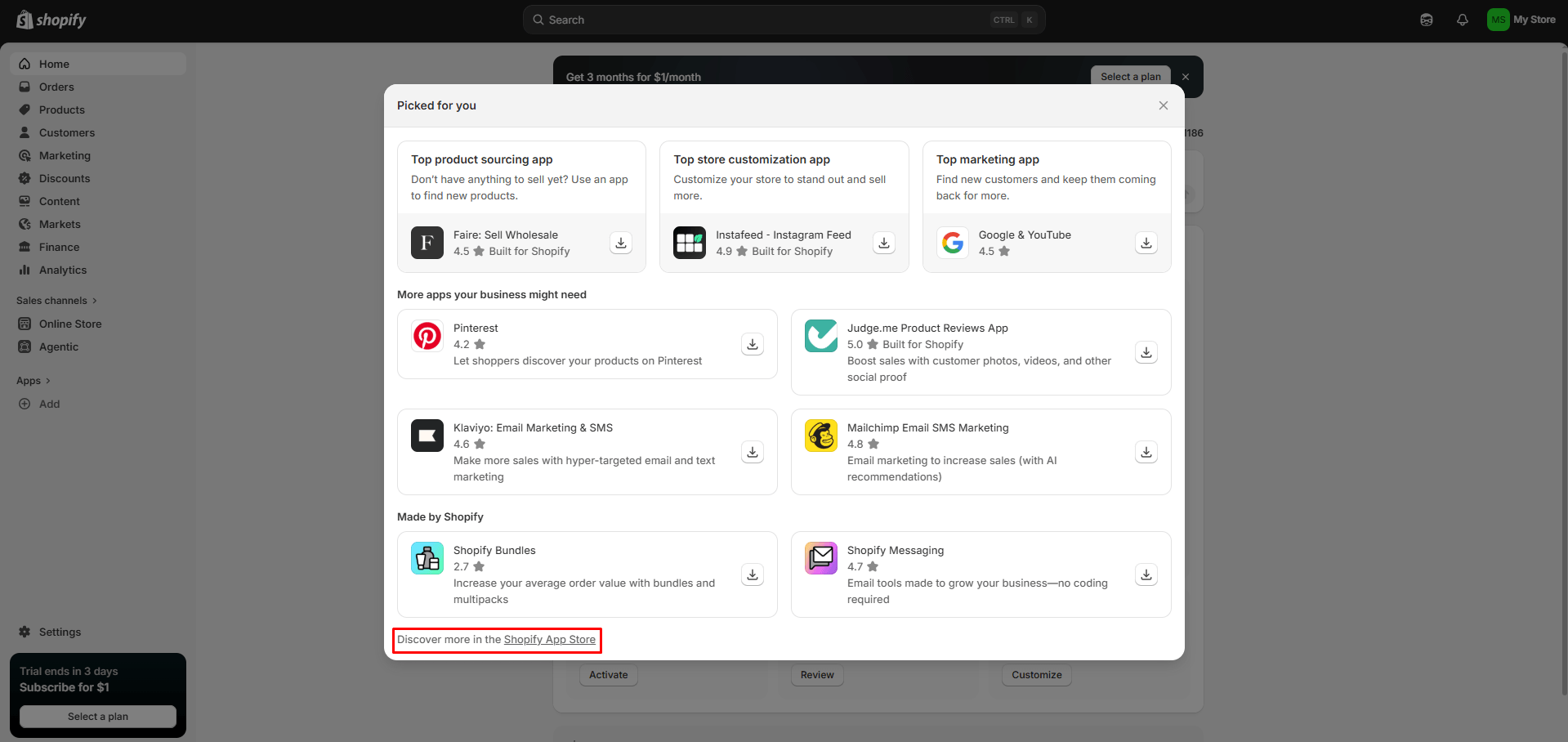Install Faire: Sell Wholesale app download icon

621,243
